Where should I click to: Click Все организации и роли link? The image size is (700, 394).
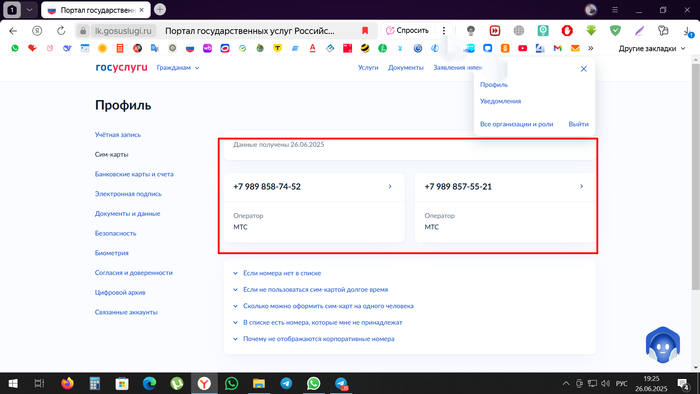(517, 124)
